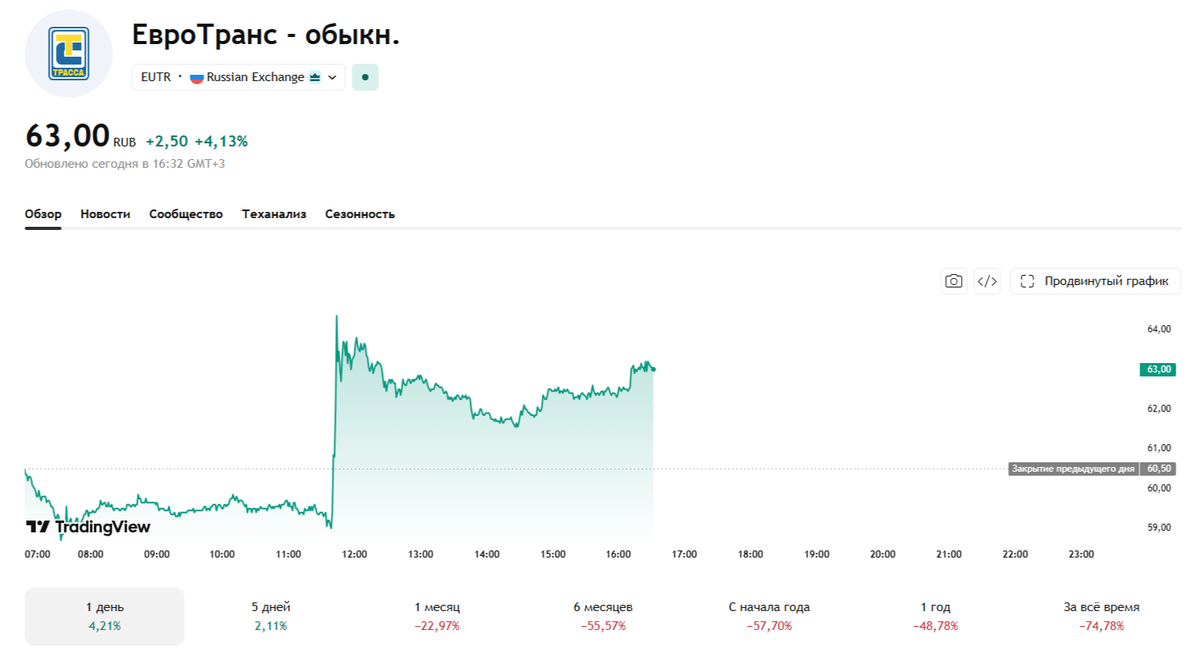Select the 5 дней time range
The width and height of the screenshot is (1200, 656).
pyautogui.click(x=271, y=616)
